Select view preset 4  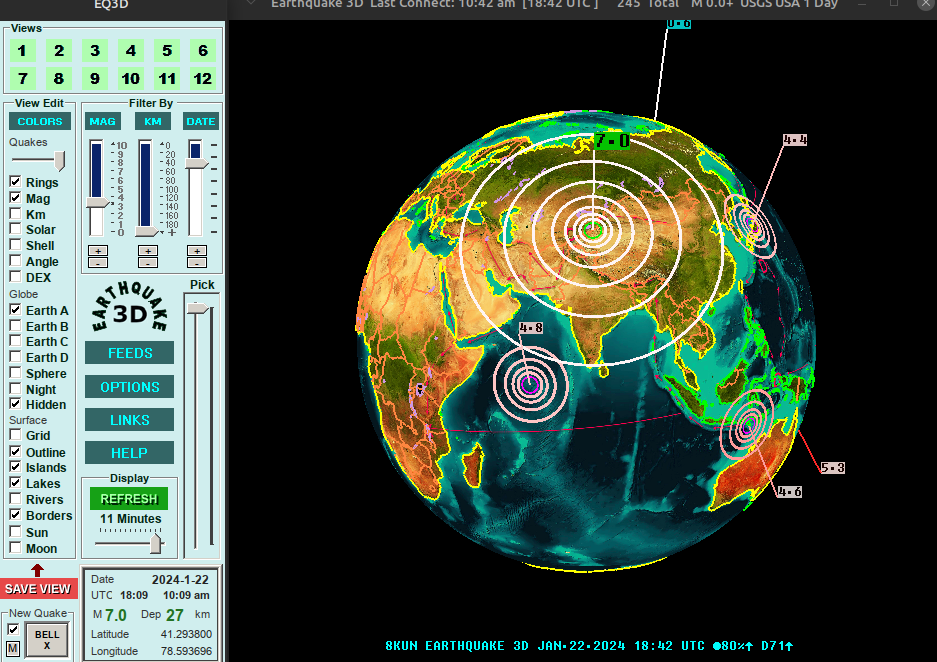(131, 51)
